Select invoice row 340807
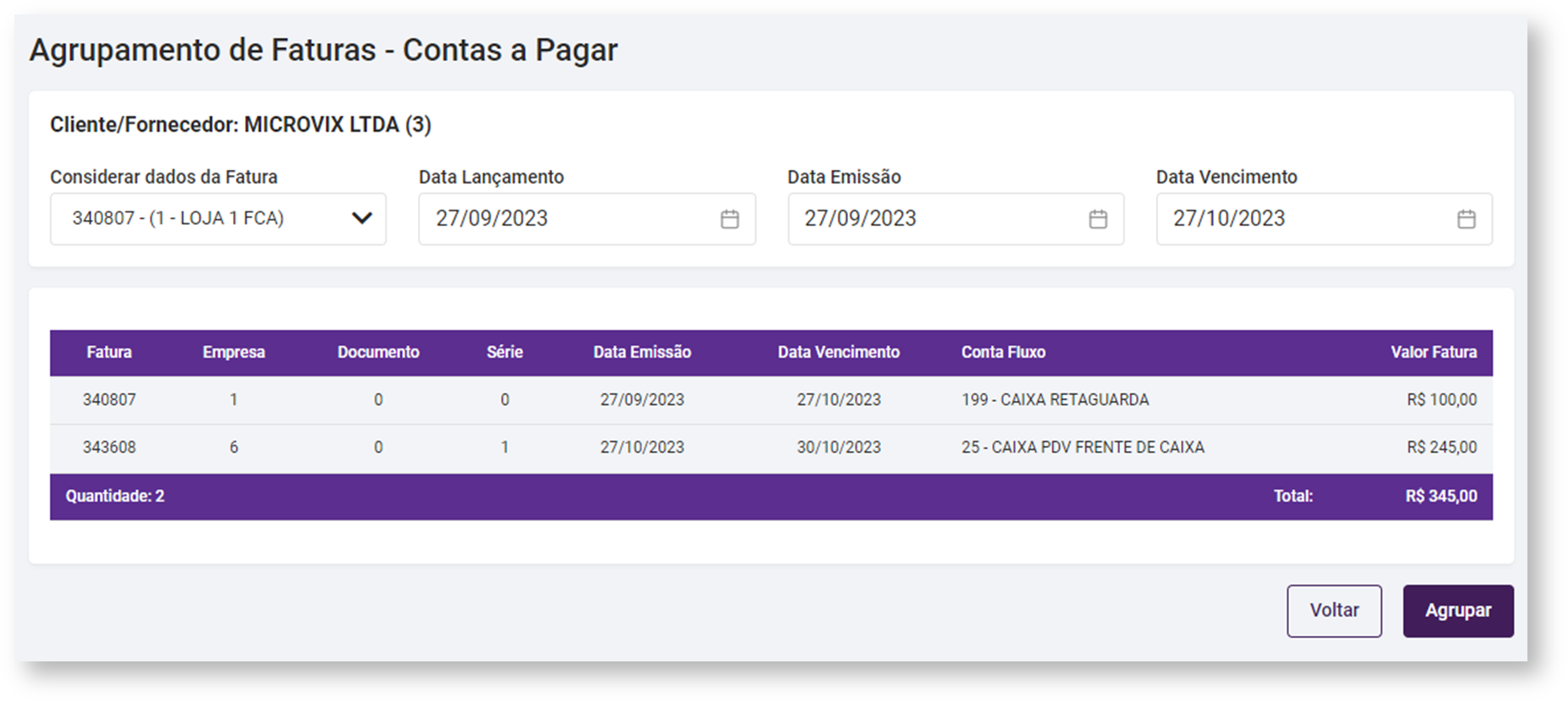 tap(109, 400)
